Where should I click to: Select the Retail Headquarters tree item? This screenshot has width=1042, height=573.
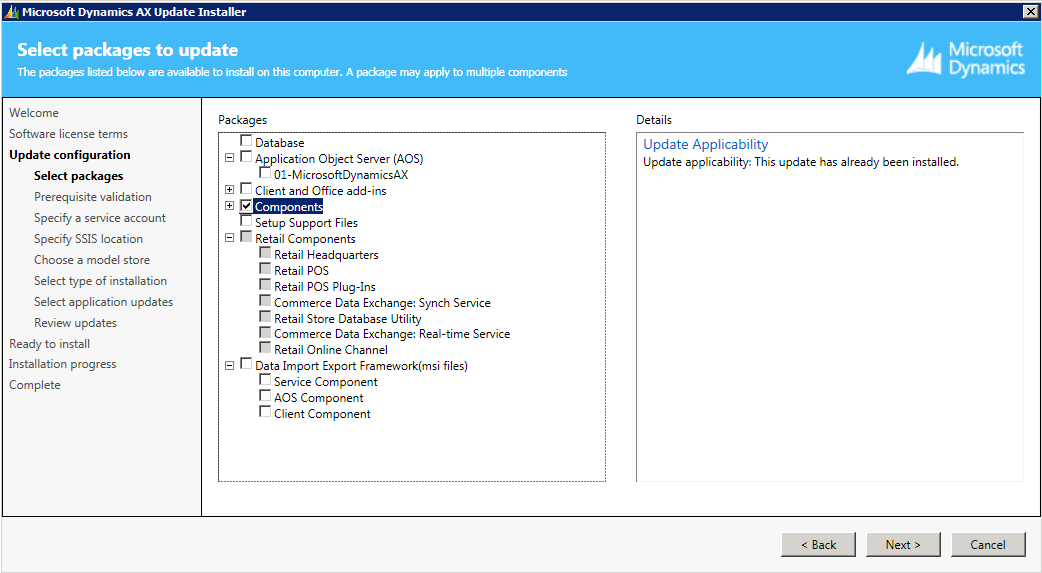326,255
